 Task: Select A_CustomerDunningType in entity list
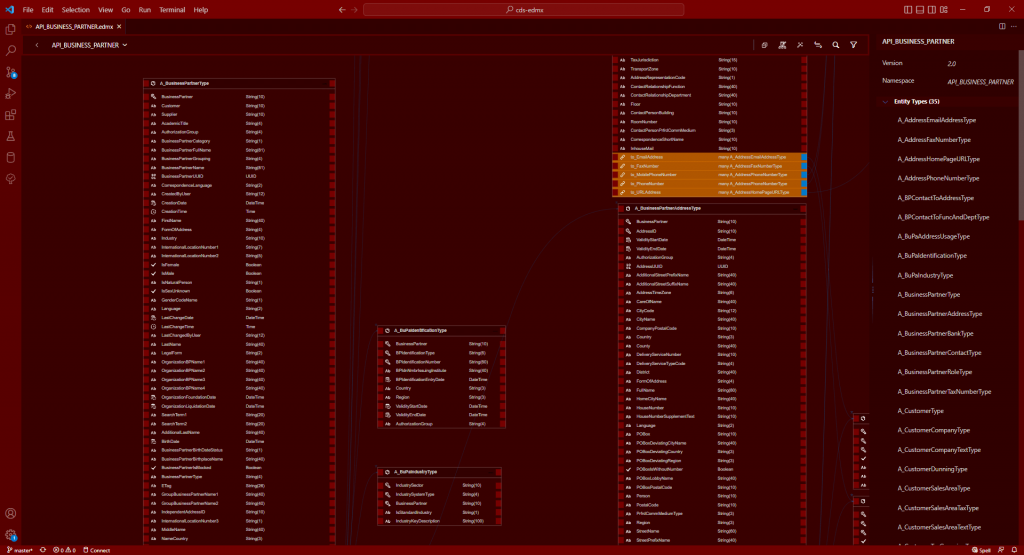click(x=932, y=469)
